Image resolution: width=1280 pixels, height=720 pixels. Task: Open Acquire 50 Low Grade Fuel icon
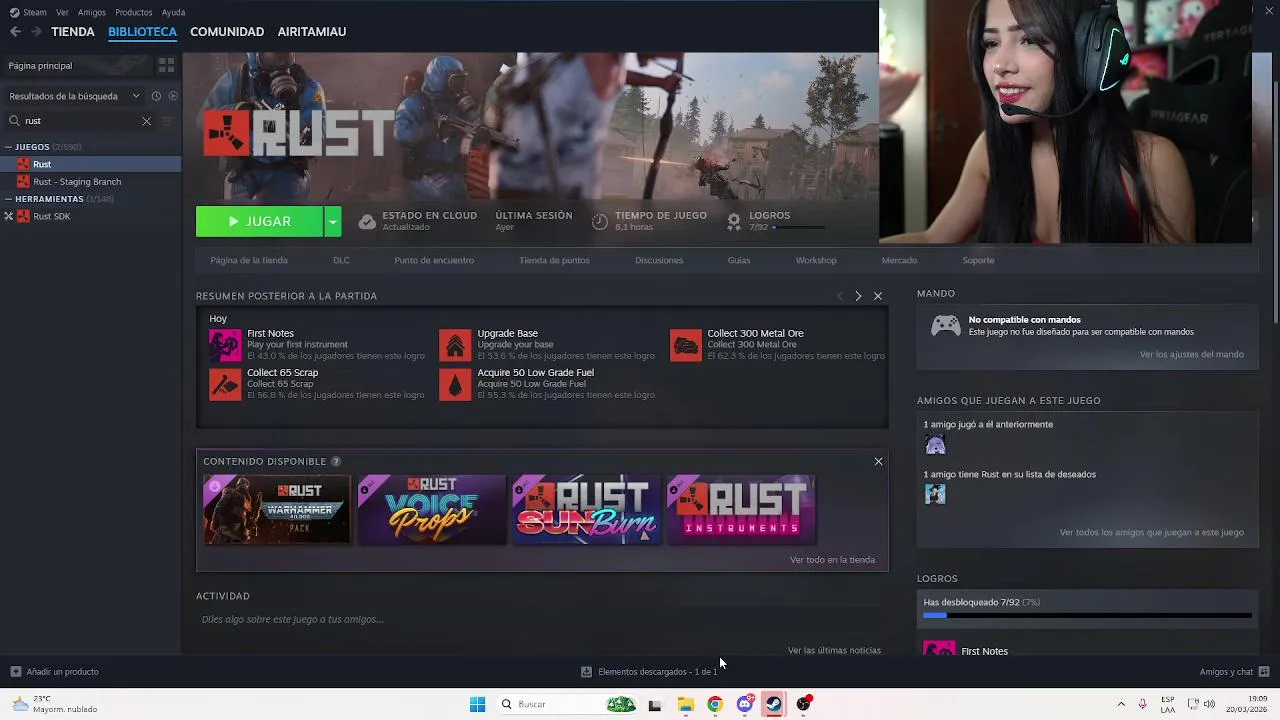tap(455, 384)
